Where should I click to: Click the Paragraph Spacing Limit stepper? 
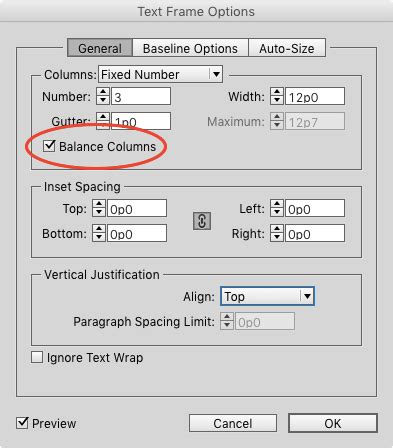coord(227,321)
